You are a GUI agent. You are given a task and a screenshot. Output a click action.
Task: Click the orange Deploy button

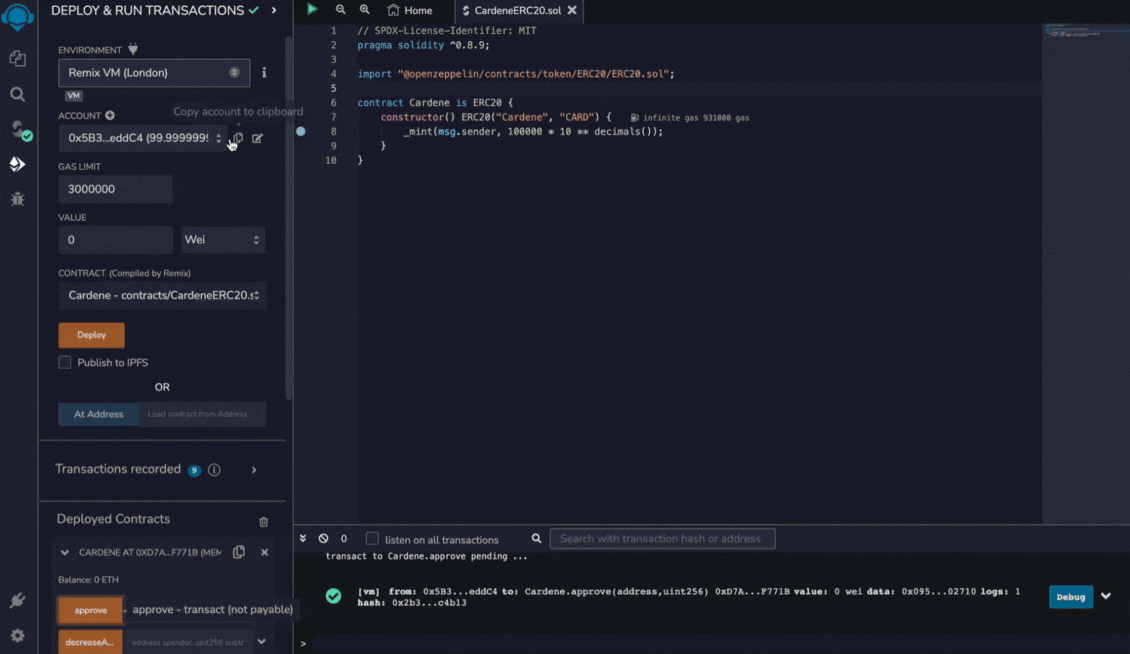pos(92,335)
